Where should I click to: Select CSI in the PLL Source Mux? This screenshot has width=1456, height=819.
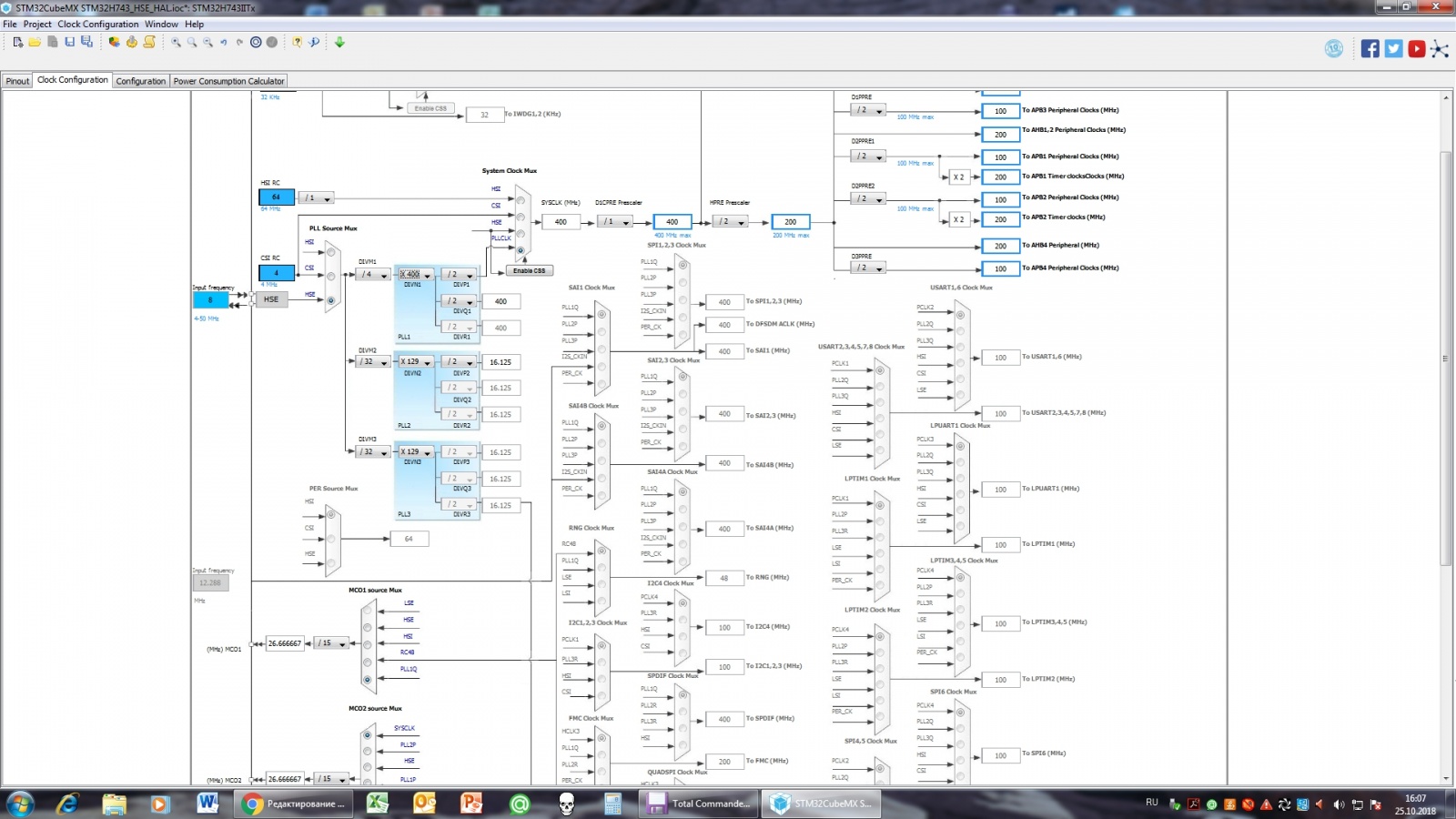pyautogui.click(x=331, y=277)
